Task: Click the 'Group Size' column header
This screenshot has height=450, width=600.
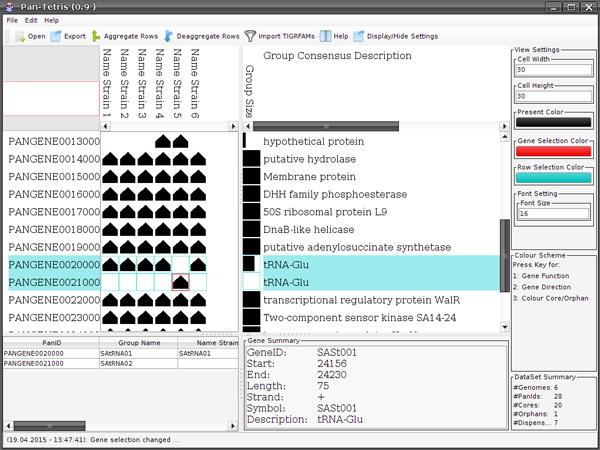Action: click(249, 91)
